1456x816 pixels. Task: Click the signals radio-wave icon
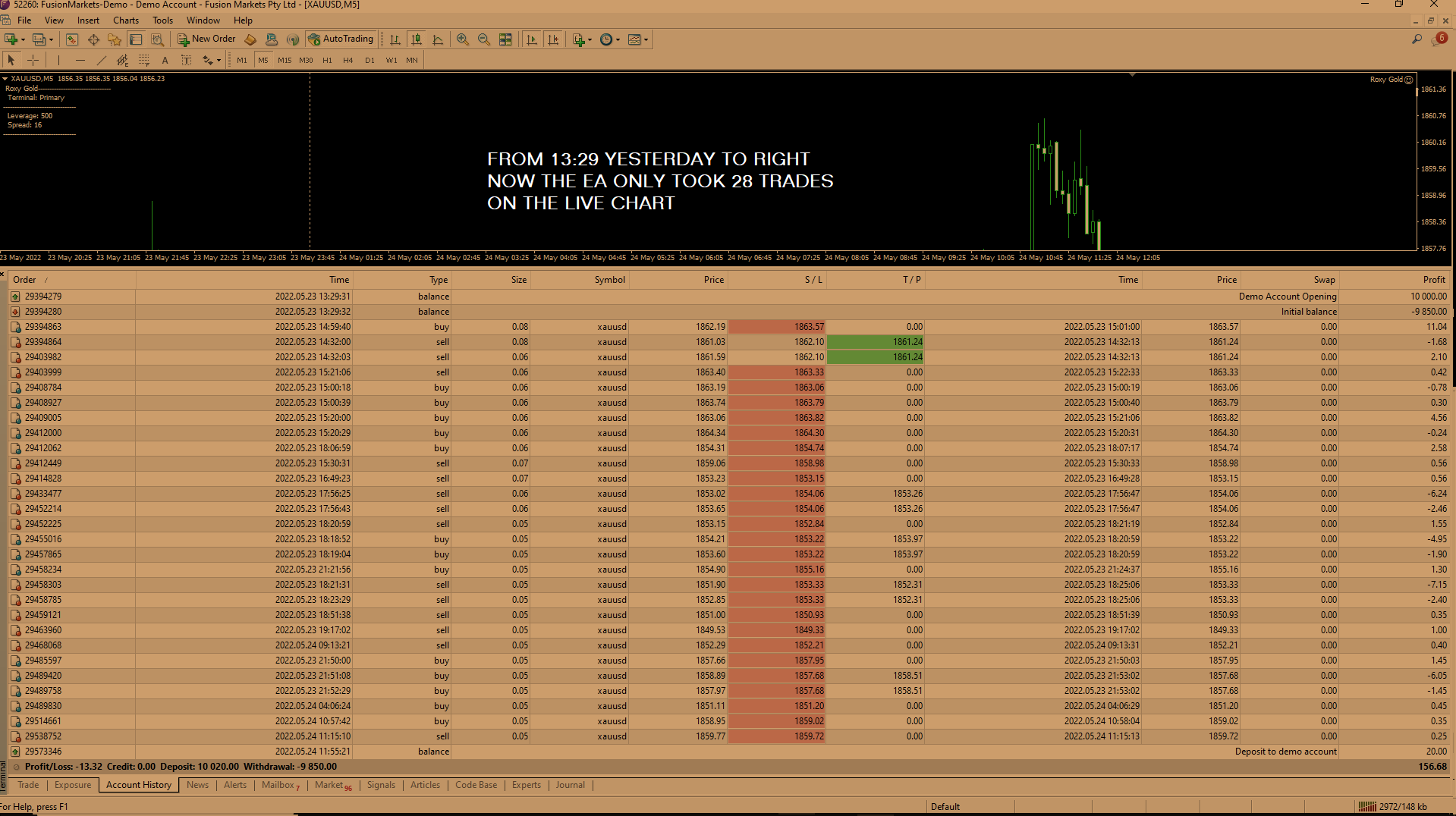tap(293, 39)
